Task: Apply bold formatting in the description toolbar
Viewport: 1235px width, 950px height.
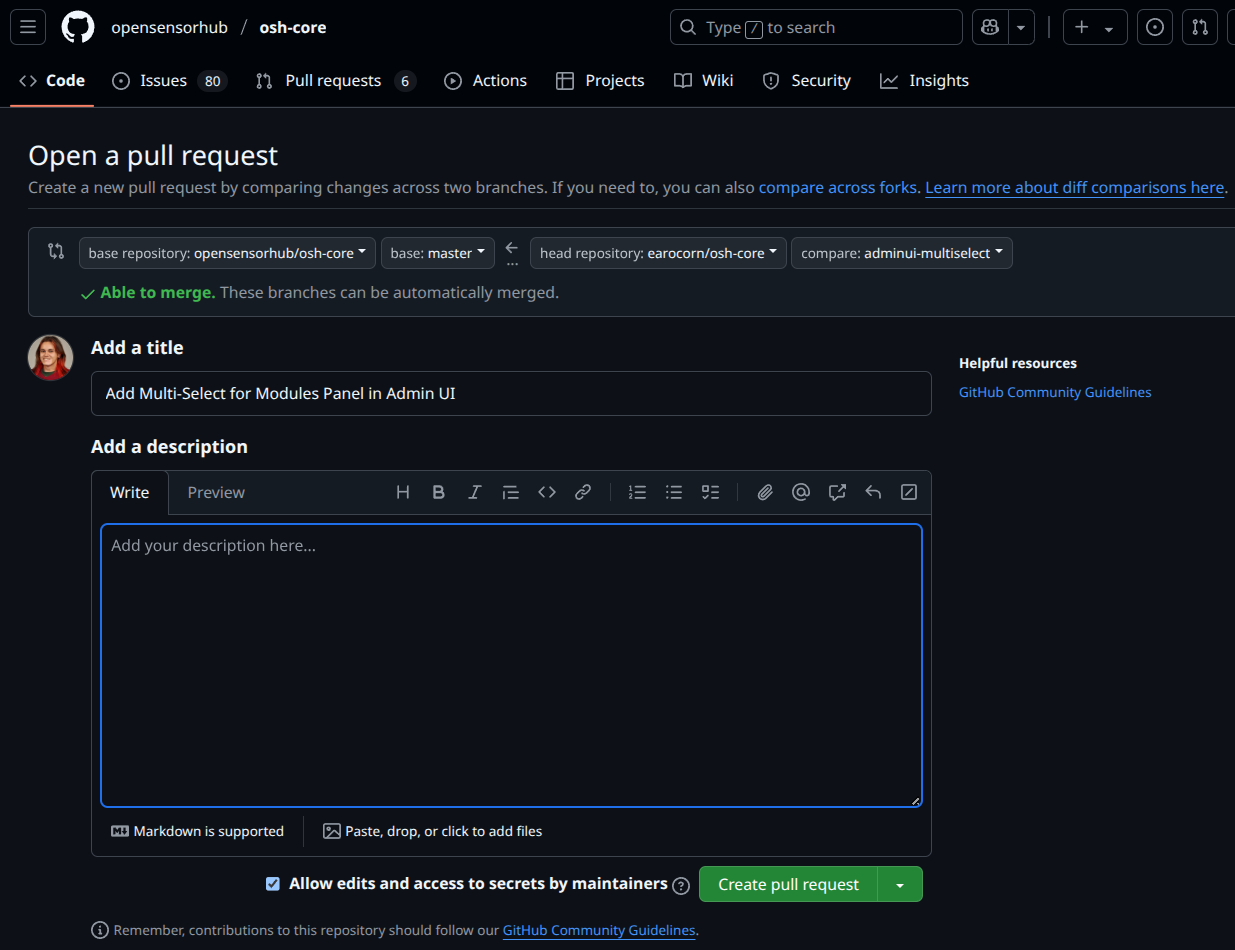Action: click(438, 492)
